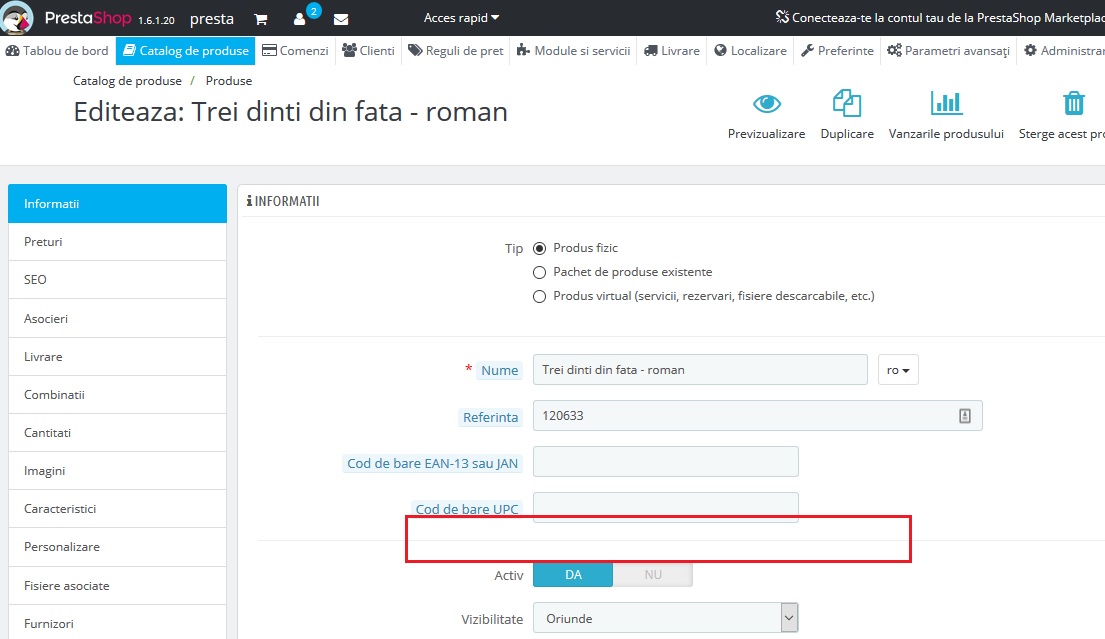Select the Preturi sidebar tab
This screenshot has width=1105, height=639.
118,242
